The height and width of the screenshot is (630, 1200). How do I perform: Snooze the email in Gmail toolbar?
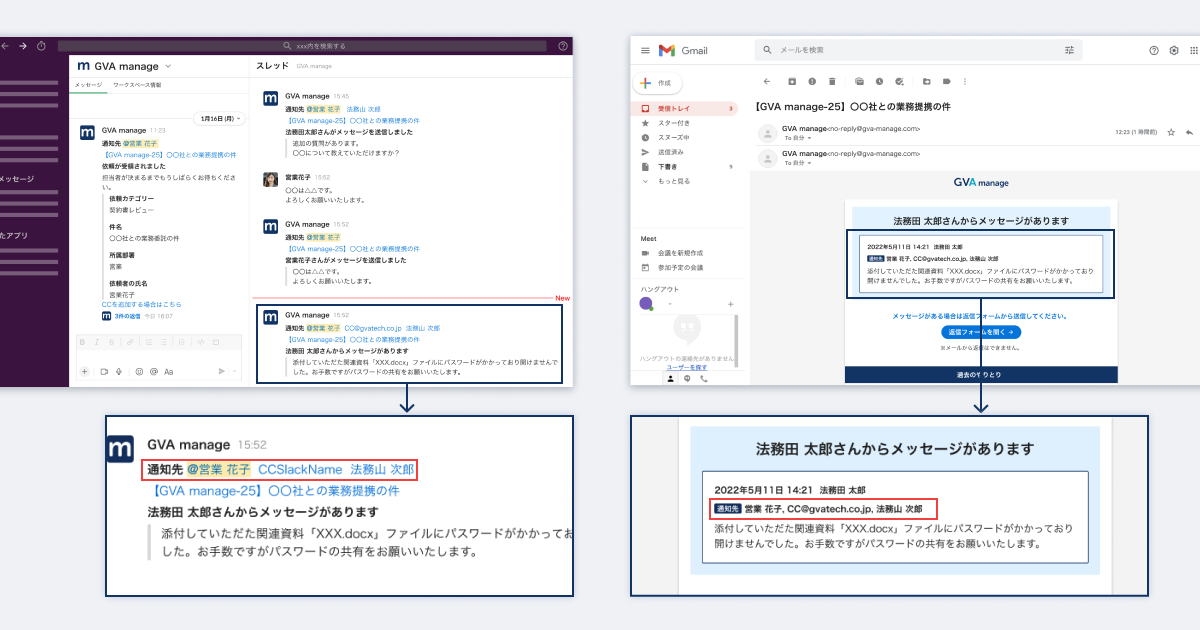[x=879, y=81]
